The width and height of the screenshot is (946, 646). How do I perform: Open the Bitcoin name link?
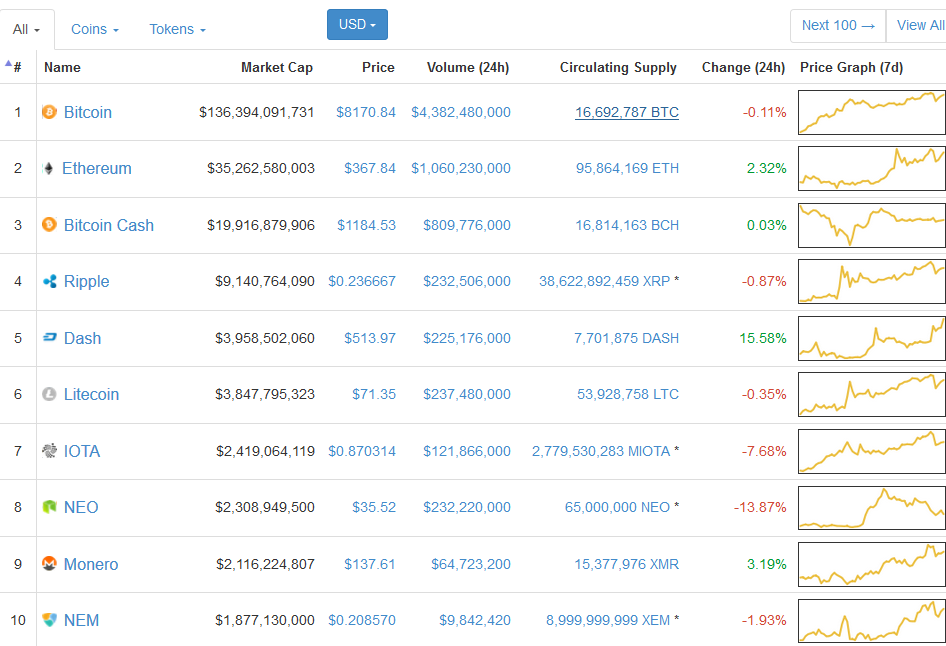[x=87, y=112]
